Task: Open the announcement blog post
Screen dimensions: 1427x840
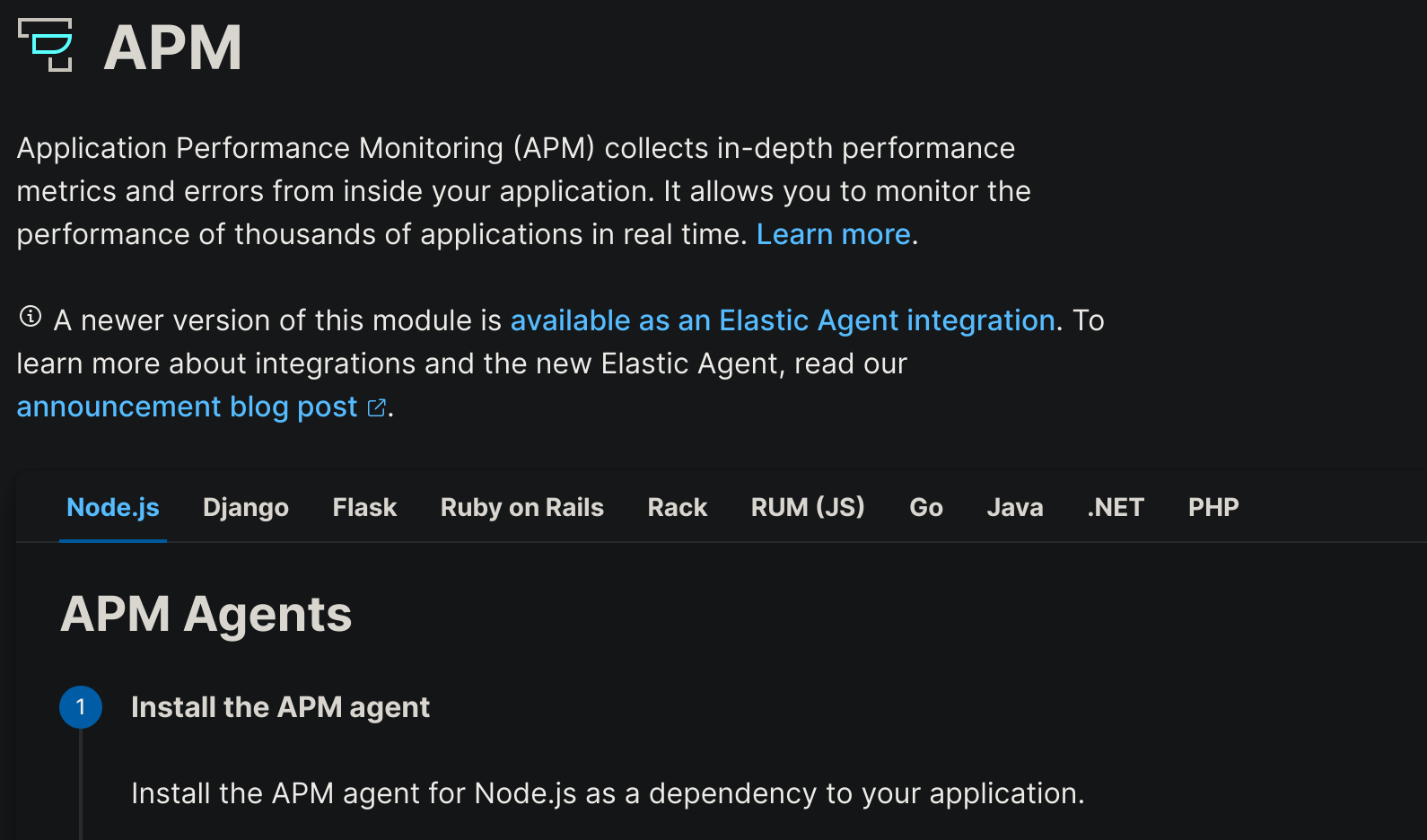Action: 185,407
